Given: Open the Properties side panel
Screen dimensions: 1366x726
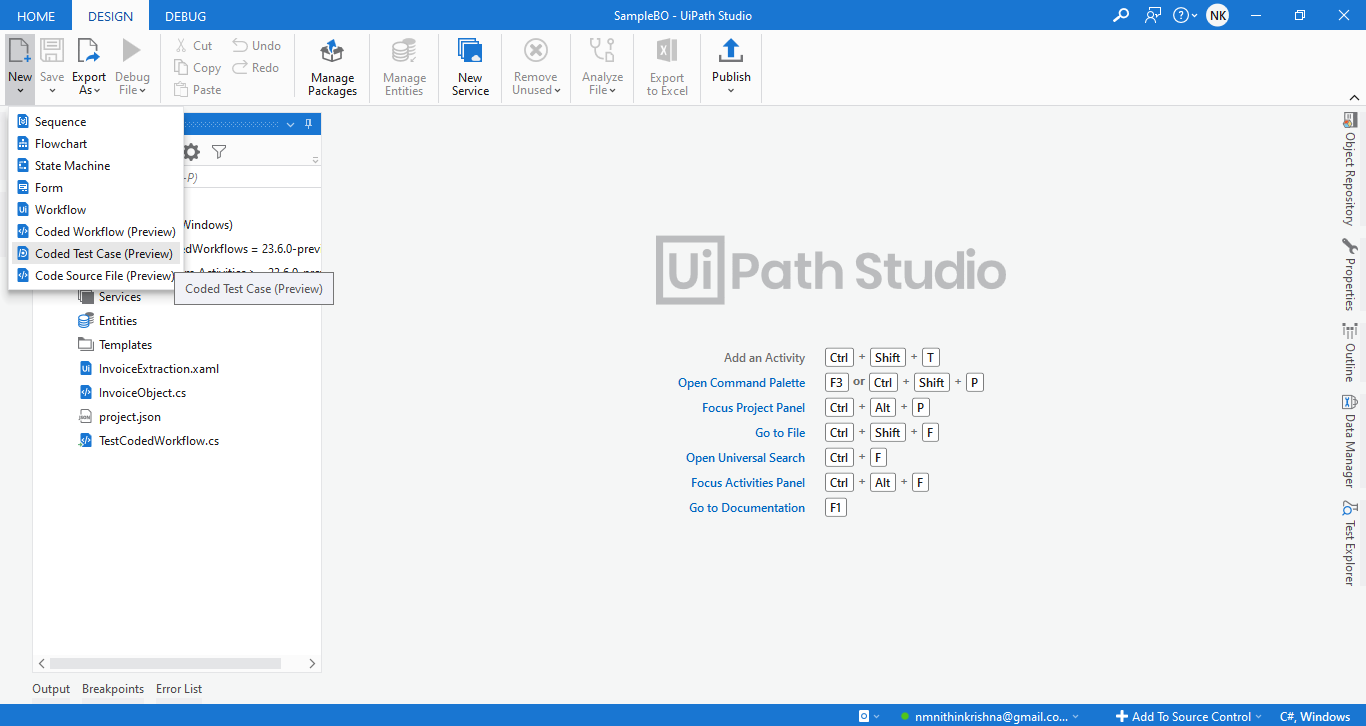Looking at the screenshot, I should [1349, 274].
